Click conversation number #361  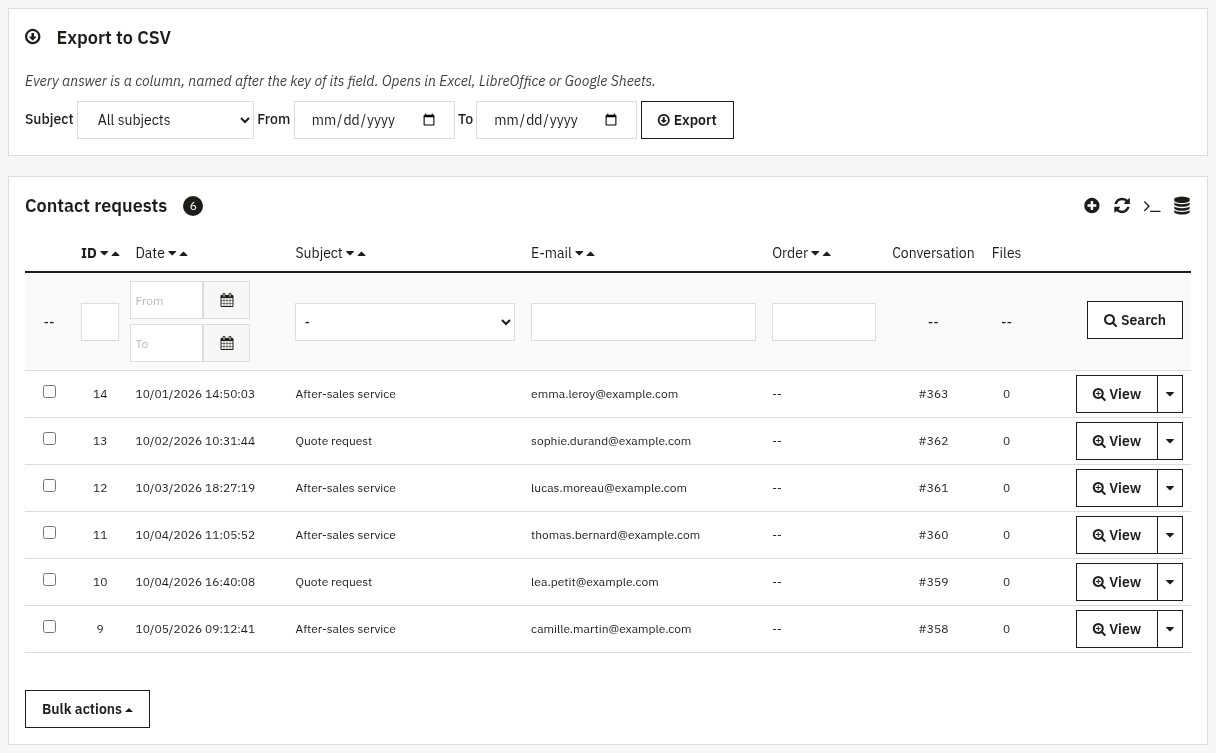pyautogui.click(x=933, y=488)
